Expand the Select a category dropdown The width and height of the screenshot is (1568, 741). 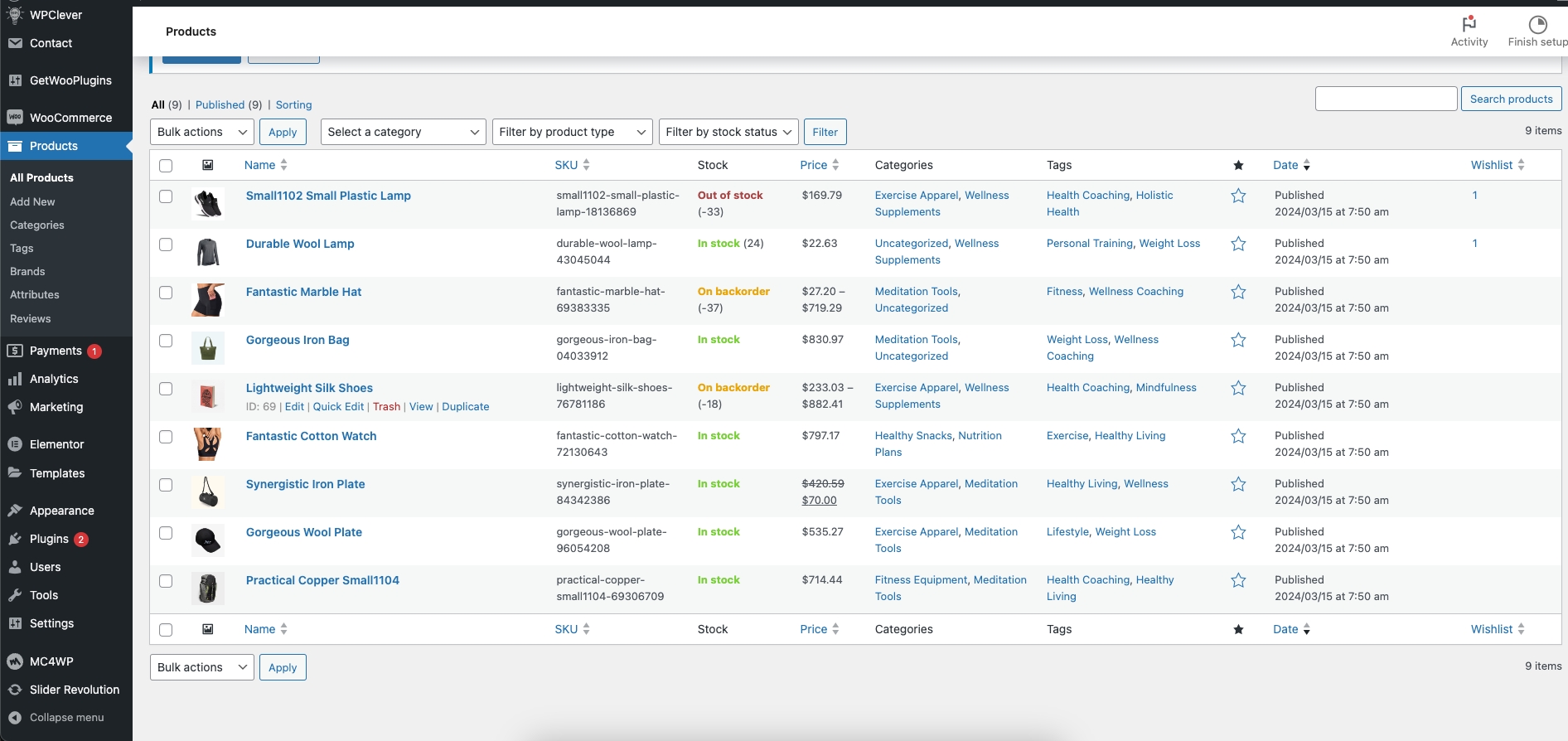[x=403, y=132]
